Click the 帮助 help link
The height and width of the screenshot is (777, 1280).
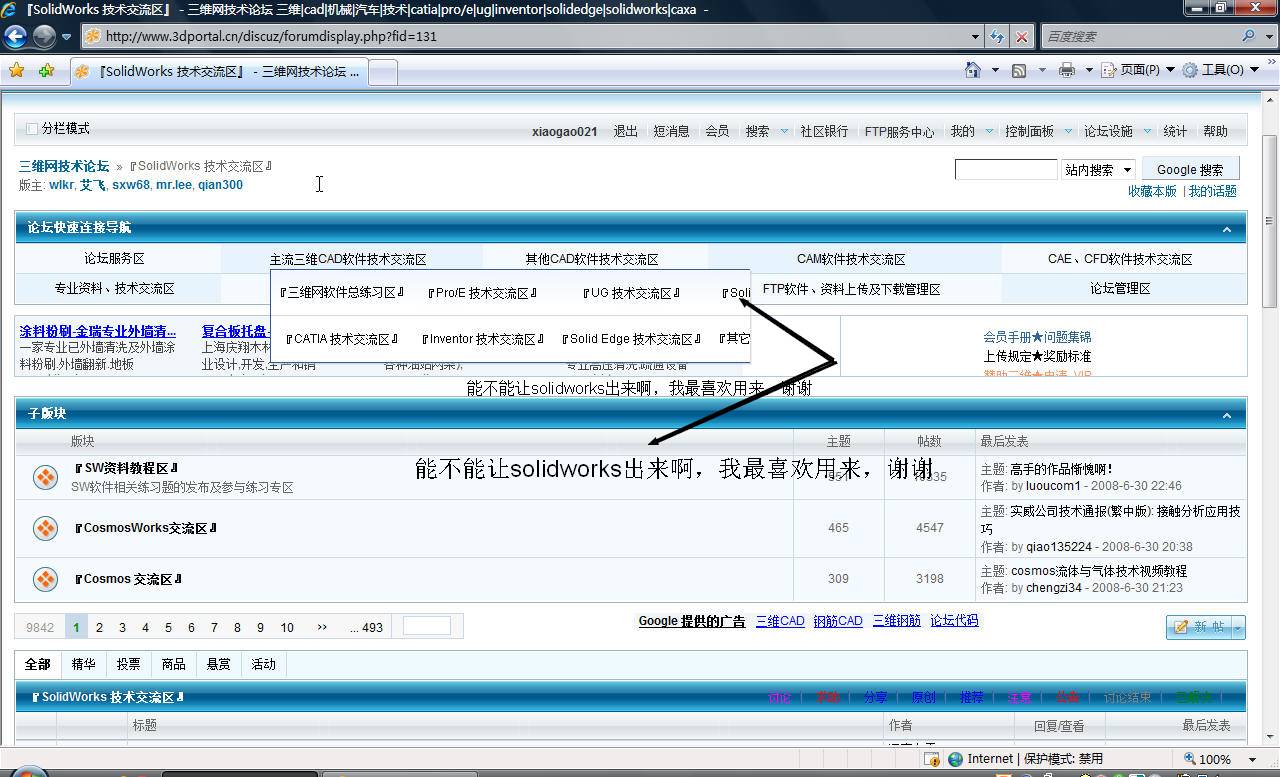click(1215, 131)
